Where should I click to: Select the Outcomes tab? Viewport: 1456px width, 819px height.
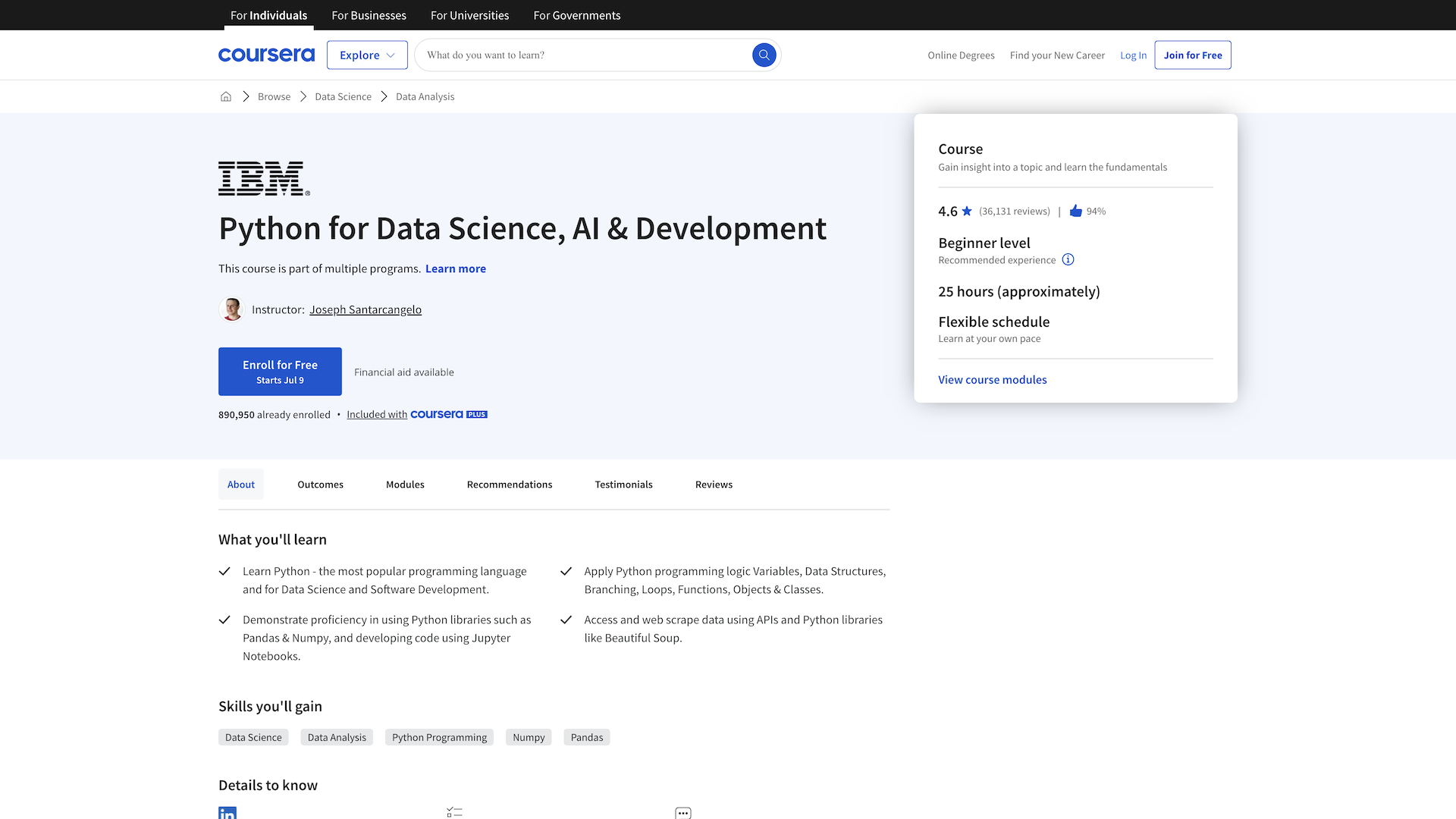320,484
